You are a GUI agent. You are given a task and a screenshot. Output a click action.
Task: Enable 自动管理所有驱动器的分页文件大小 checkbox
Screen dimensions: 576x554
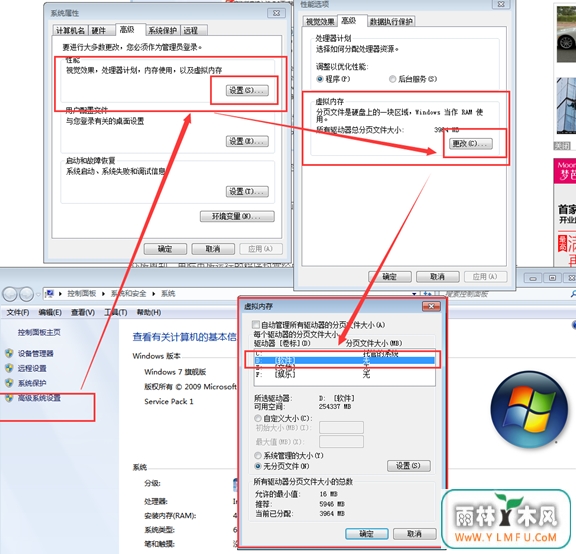coord(256,325)
